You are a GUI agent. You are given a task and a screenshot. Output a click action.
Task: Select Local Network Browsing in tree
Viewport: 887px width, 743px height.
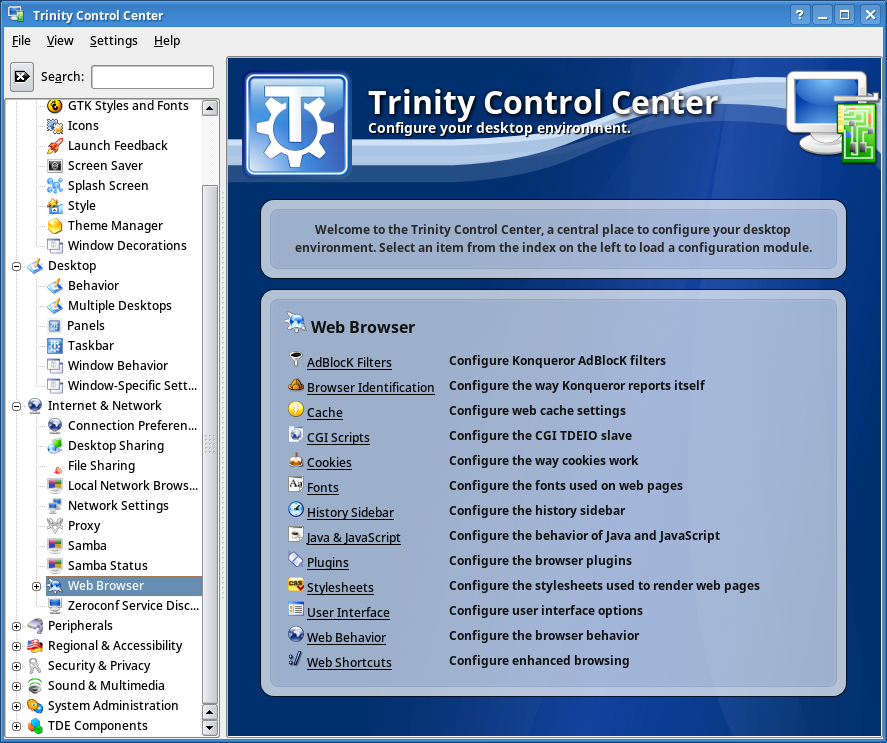(133, 486)
